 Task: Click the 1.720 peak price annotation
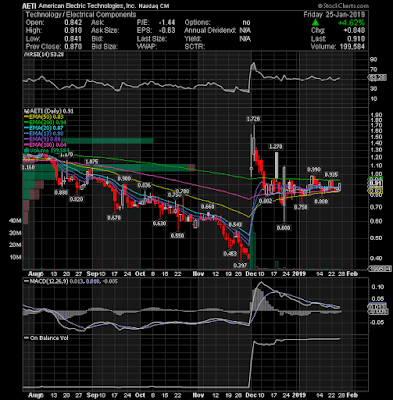pos(253,119)
